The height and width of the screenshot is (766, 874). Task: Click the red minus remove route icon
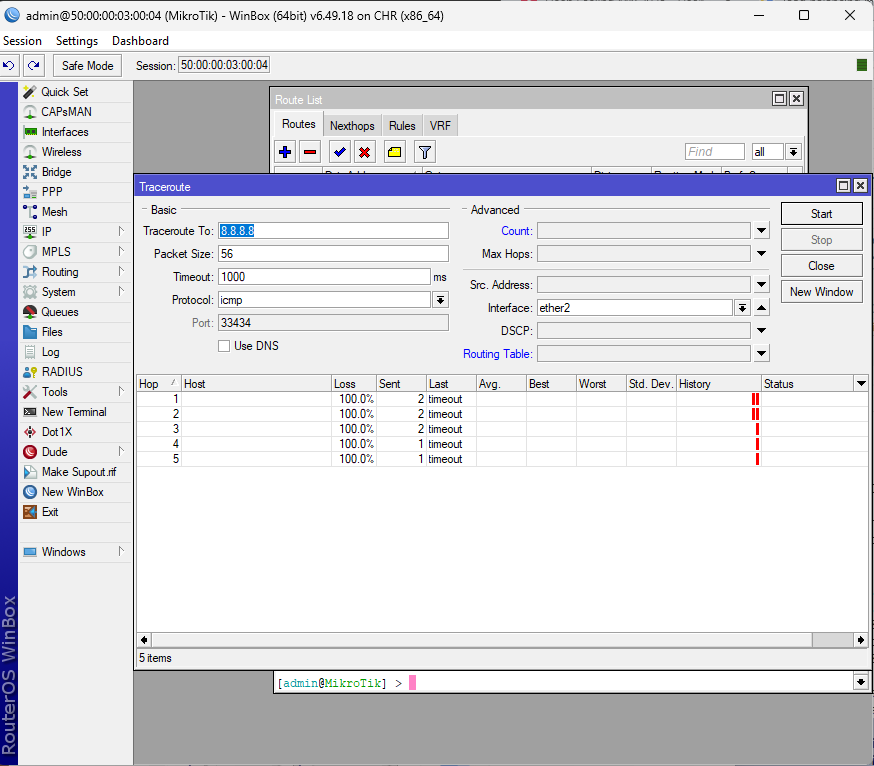[x=310, y=152]
